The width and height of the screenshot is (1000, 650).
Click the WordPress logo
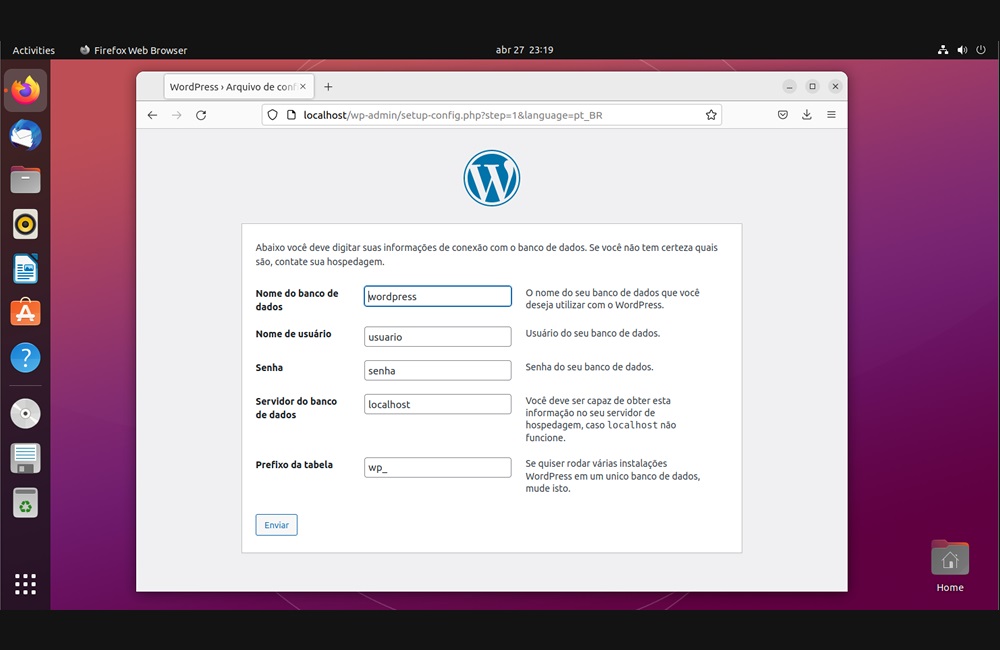(491, 178)
